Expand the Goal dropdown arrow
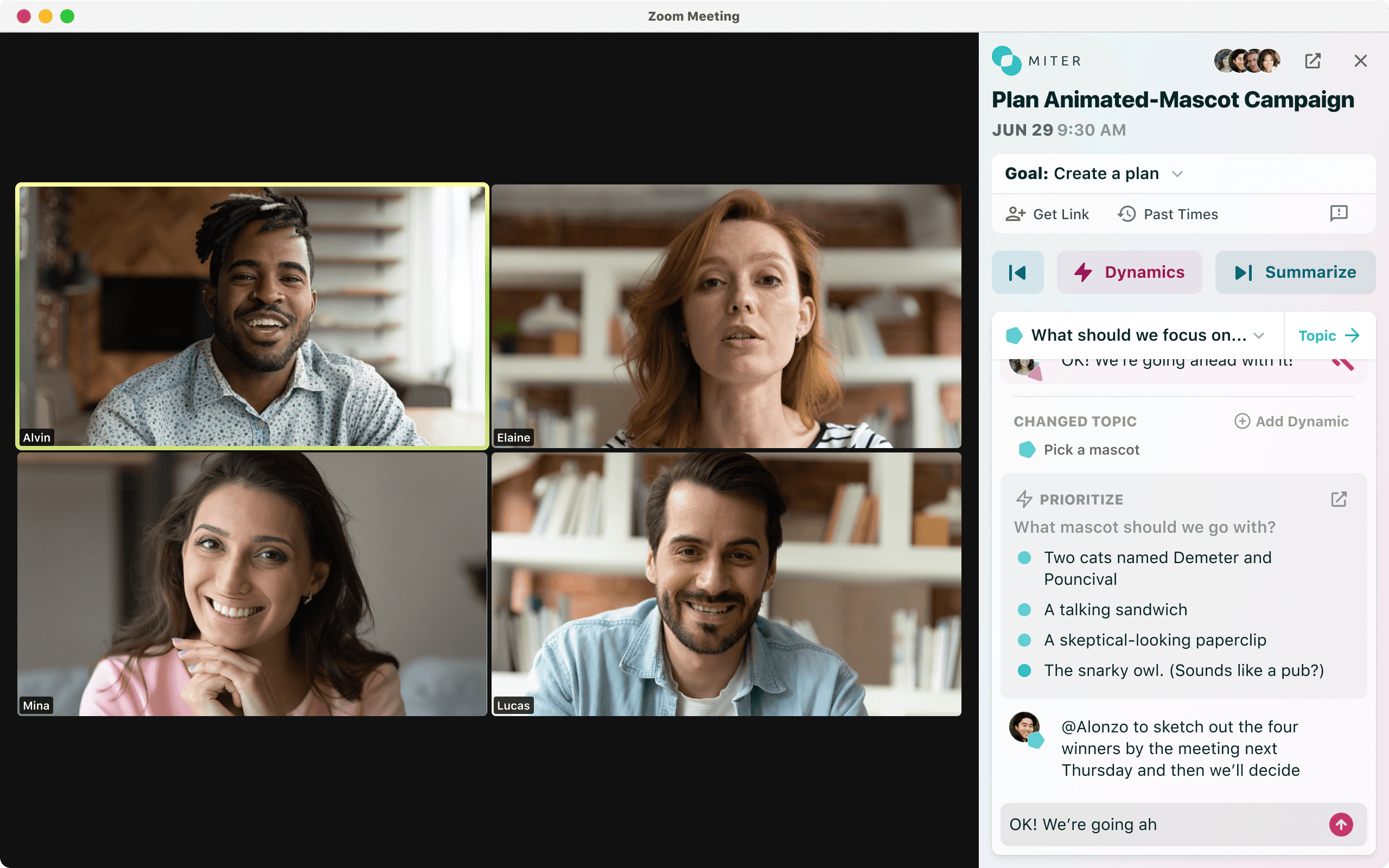 click(x=1178, y=173)
